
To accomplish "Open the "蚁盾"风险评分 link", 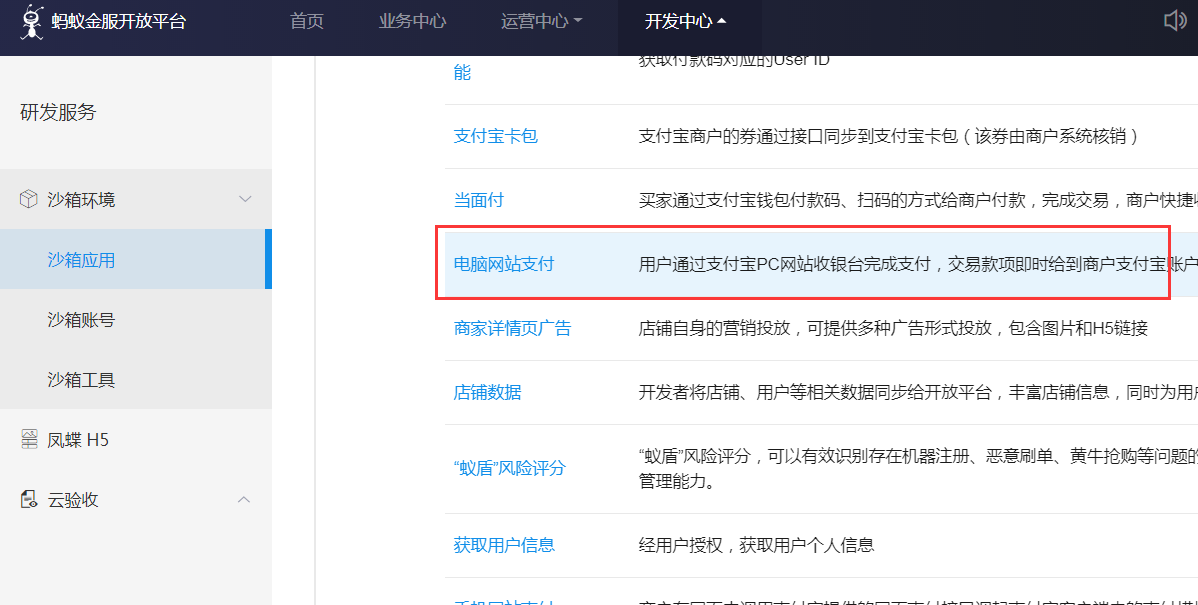I will 510,468.
